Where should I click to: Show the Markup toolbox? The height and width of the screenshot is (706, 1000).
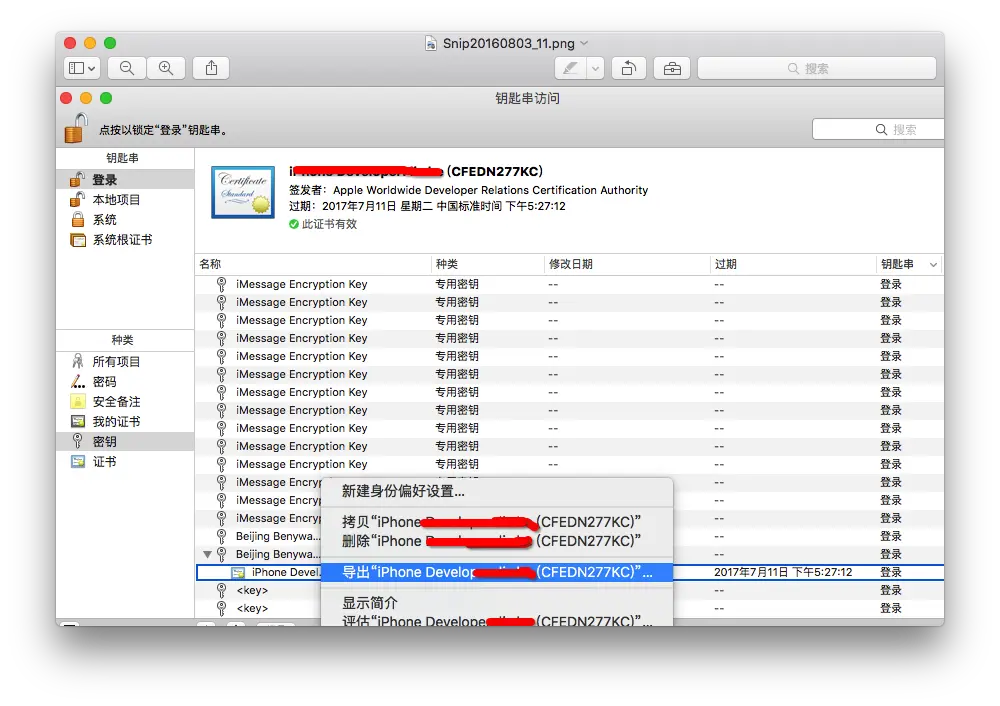[672, 68]
